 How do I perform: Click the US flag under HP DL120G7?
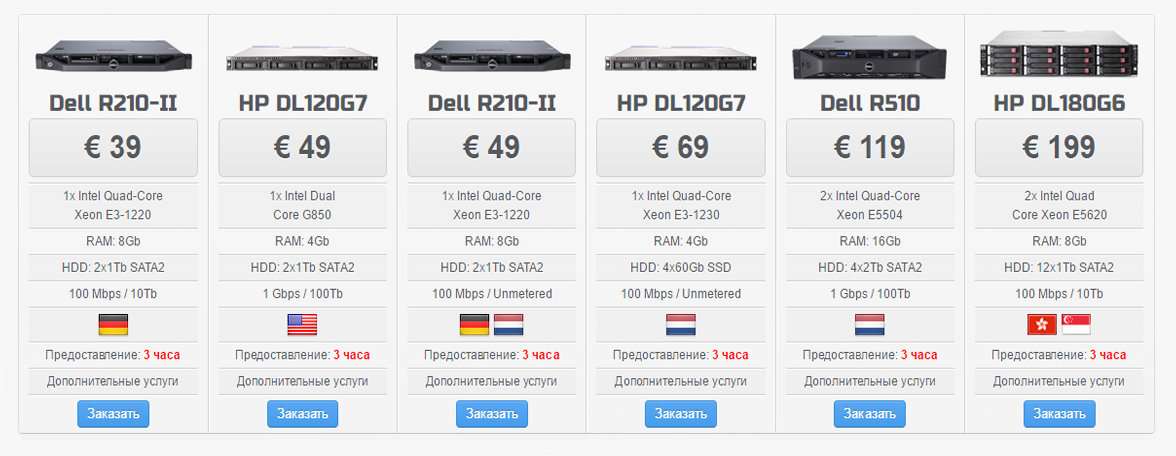click(x=302, y=325)
